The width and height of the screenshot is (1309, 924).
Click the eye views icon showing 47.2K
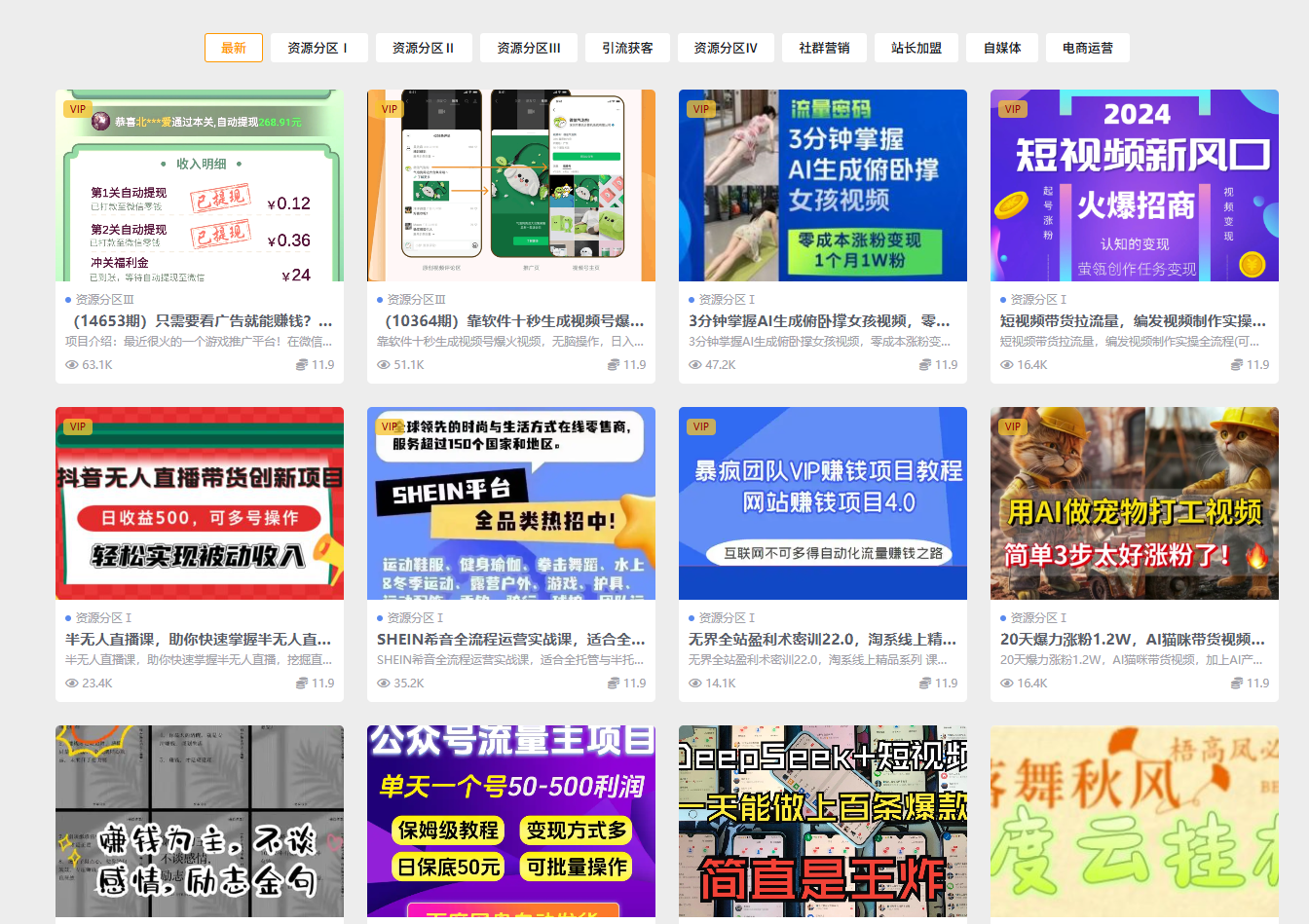tap(695, 365)
